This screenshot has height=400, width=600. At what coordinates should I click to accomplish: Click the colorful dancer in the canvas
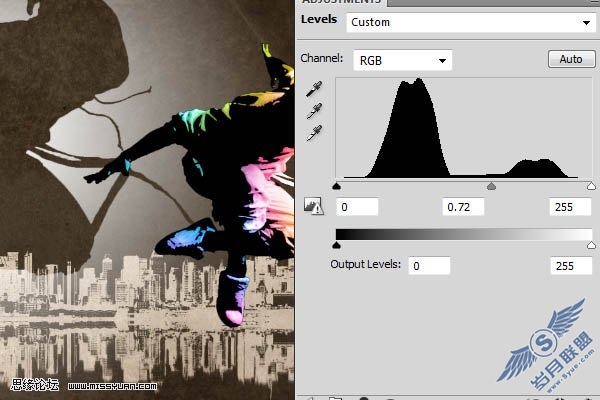[x=226, y=184]
